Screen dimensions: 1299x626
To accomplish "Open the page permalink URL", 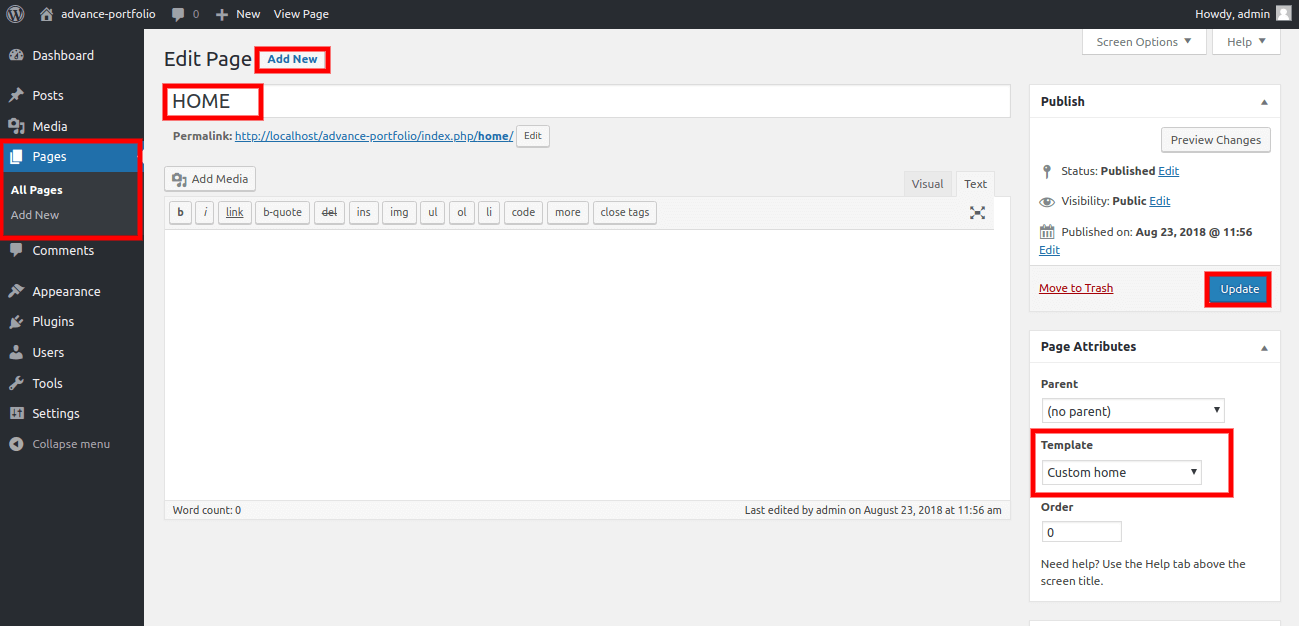I will (x=374, y=136).
